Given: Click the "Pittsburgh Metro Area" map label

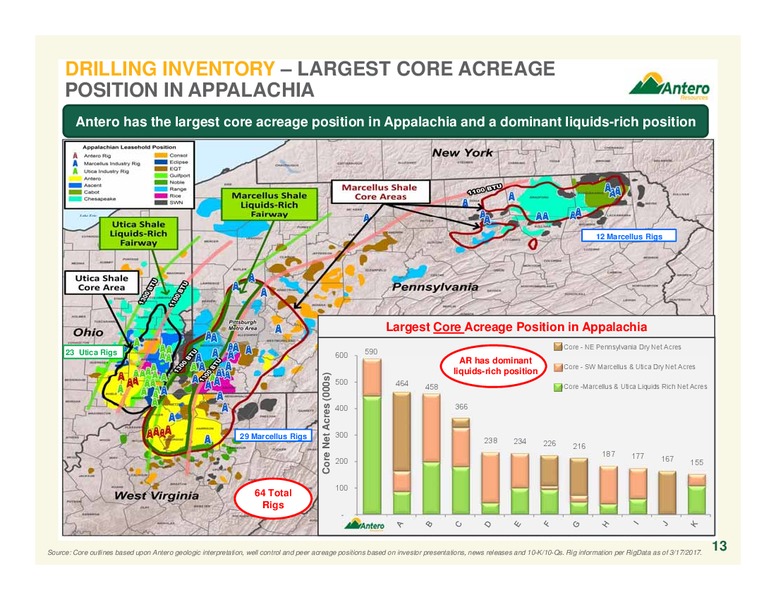Looking at the screenshot, I should (243, 325).
